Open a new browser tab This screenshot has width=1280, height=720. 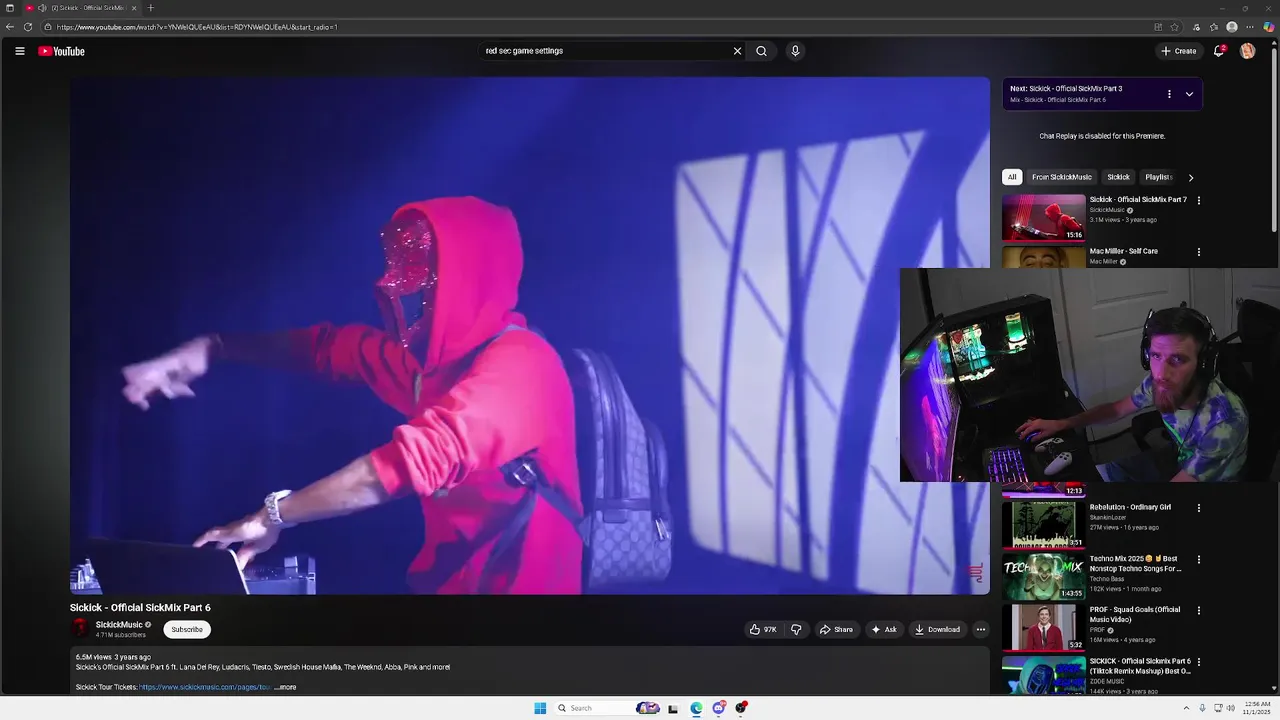[x=151, y=8]
